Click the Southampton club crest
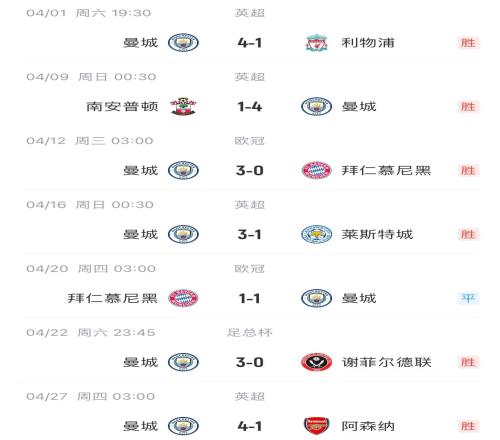The height and width of the screenshot is (440, 500). pyautogui.click(x=183, y=107)
